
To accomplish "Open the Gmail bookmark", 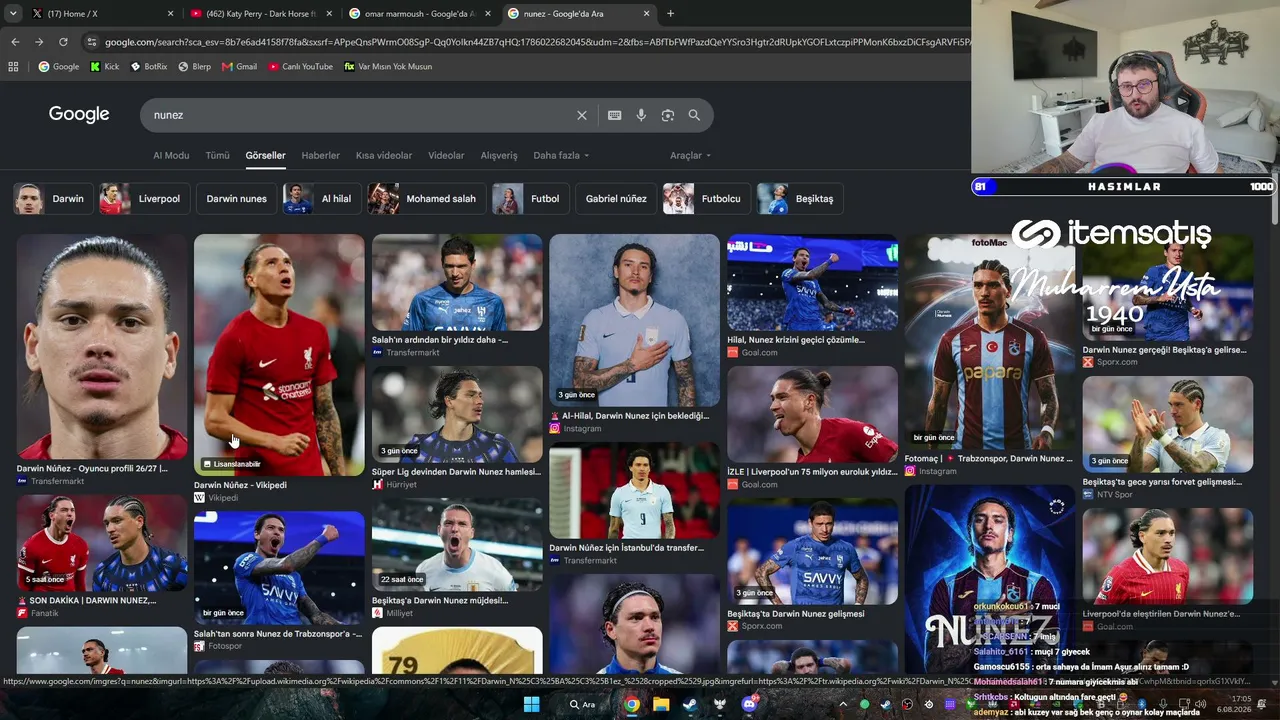I will (239, 67).
